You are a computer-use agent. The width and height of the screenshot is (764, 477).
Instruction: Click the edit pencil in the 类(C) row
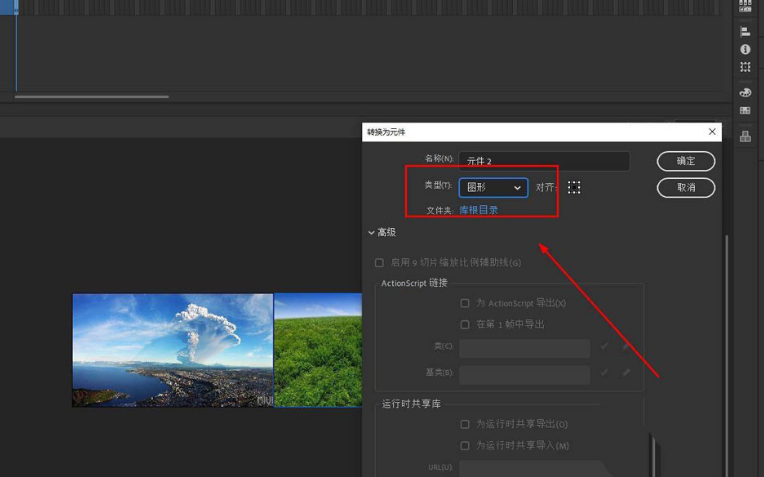coord(626,346)
